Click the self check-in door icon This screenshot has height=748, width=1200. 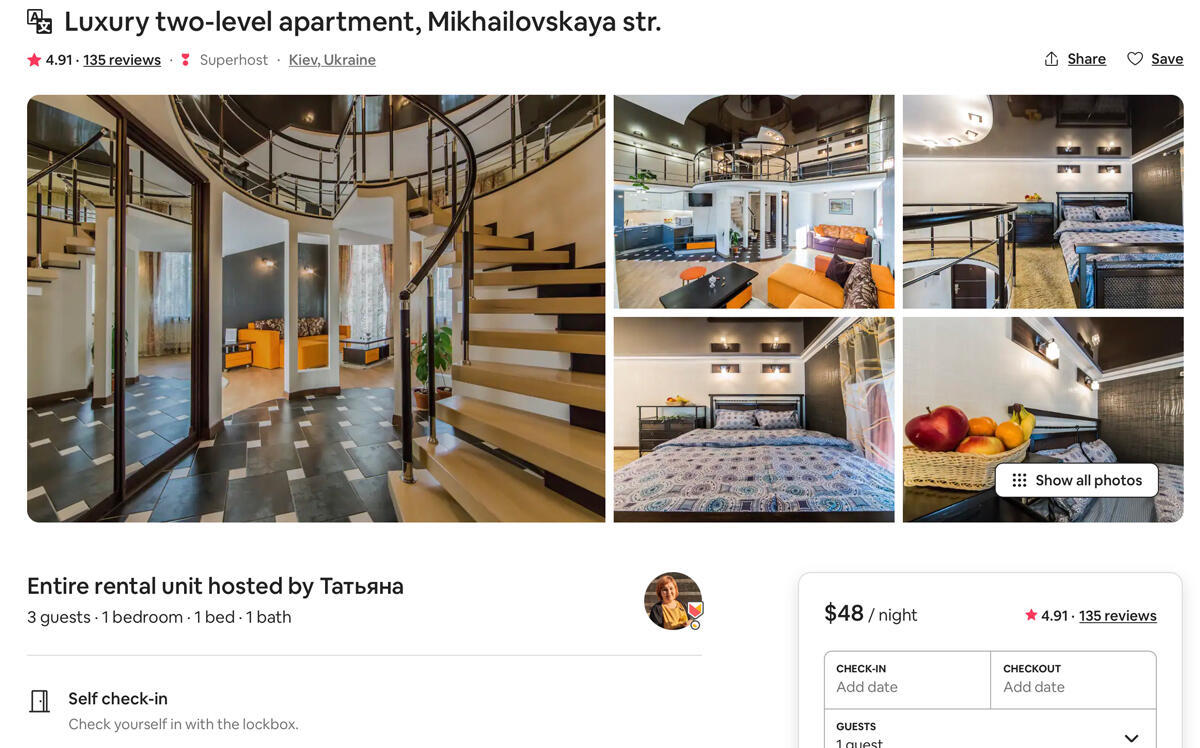click(x=39, y=701)
